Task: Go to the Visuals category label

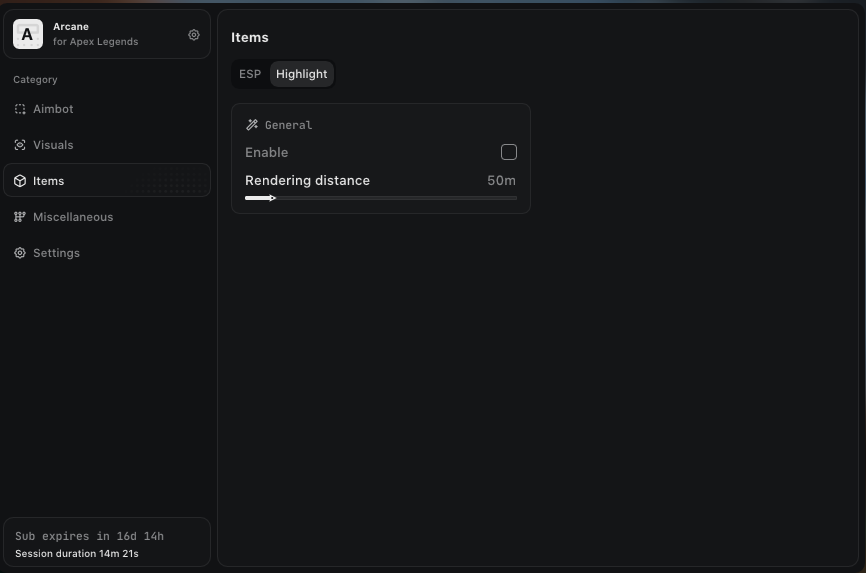Action: tap(53, 145)
